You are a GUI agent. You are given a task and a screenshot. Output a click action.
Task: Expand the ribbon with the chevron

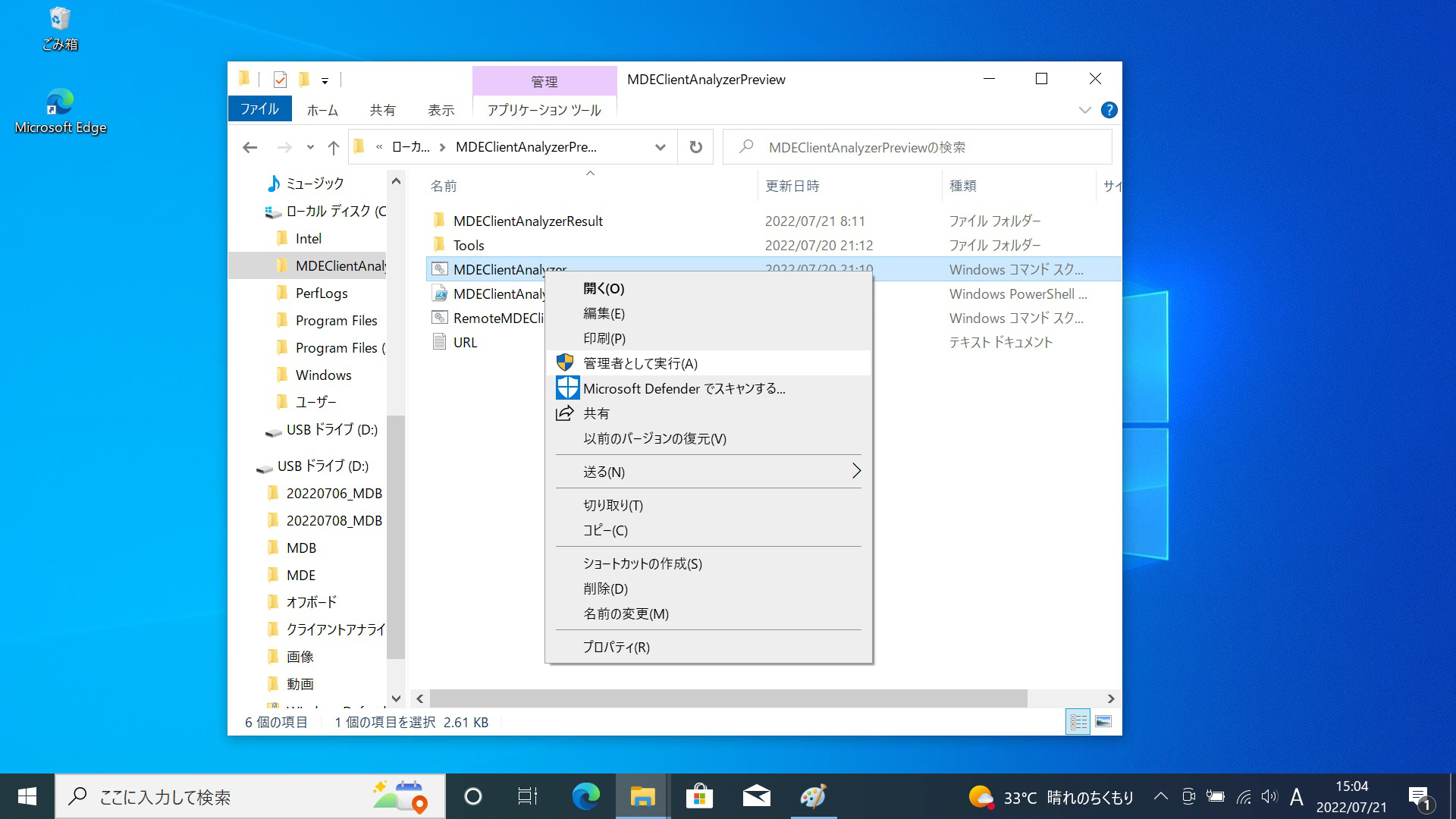pos(1084,110)
